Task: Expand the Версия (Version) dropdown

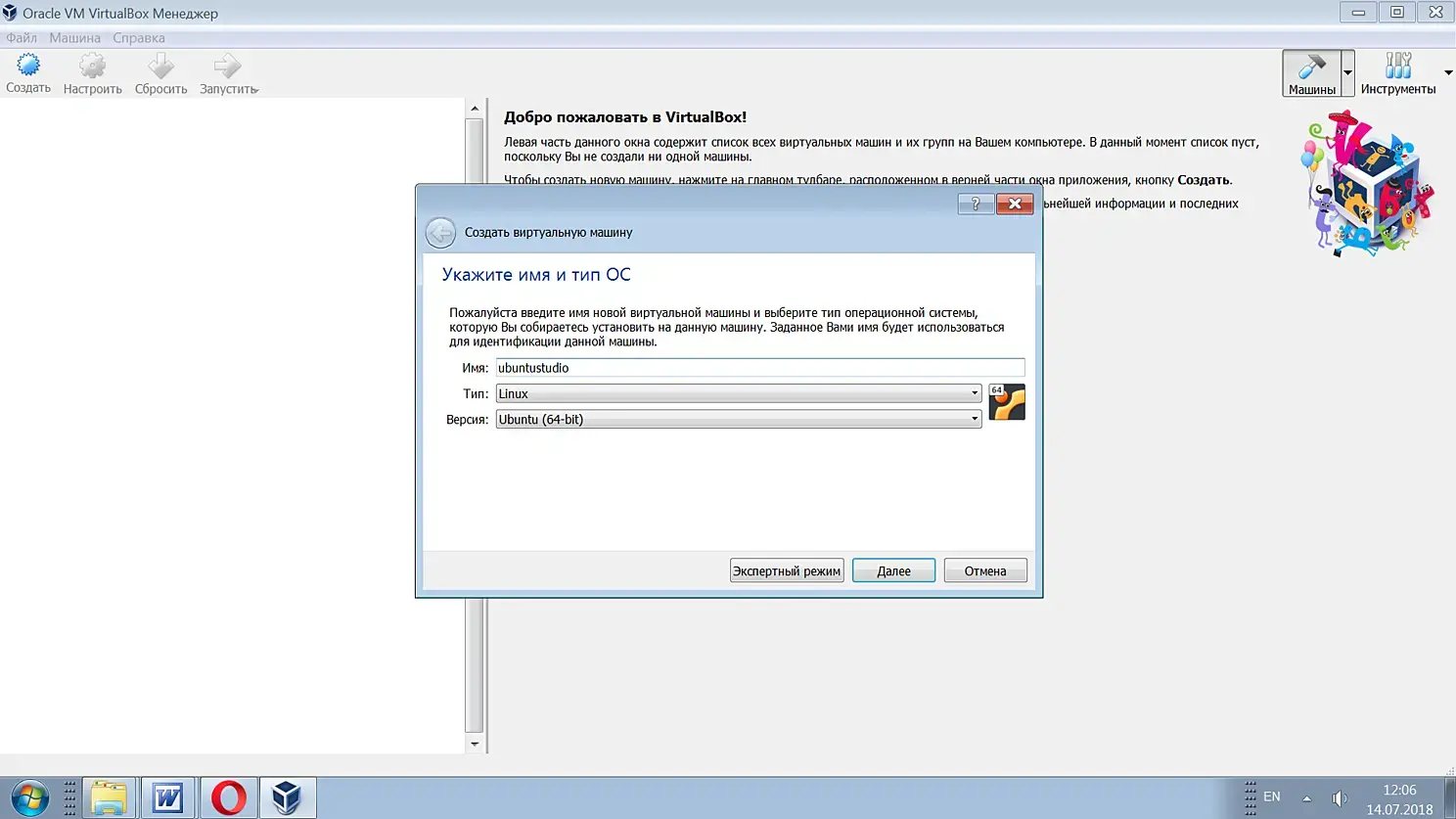Action: click(x=738, y=419)
